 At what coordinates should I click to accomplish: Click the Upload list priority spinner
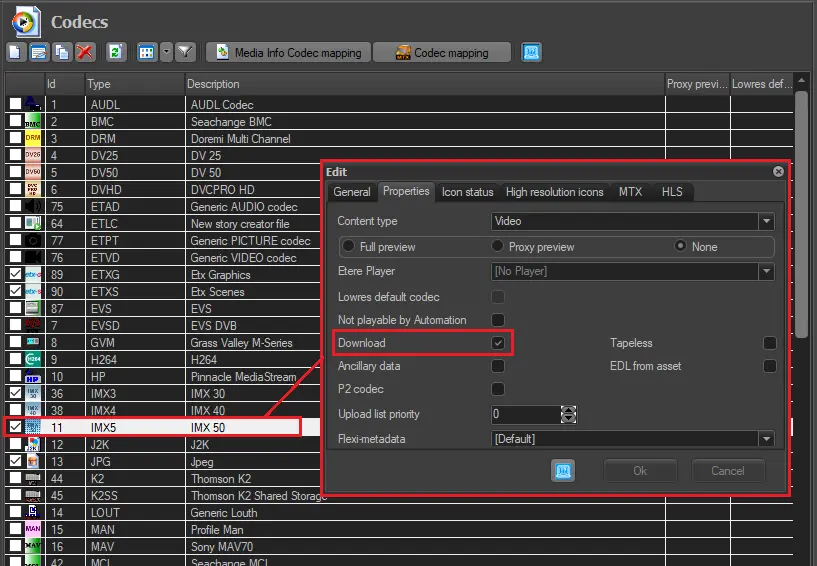pyautogui.click(x=569, y=414)
